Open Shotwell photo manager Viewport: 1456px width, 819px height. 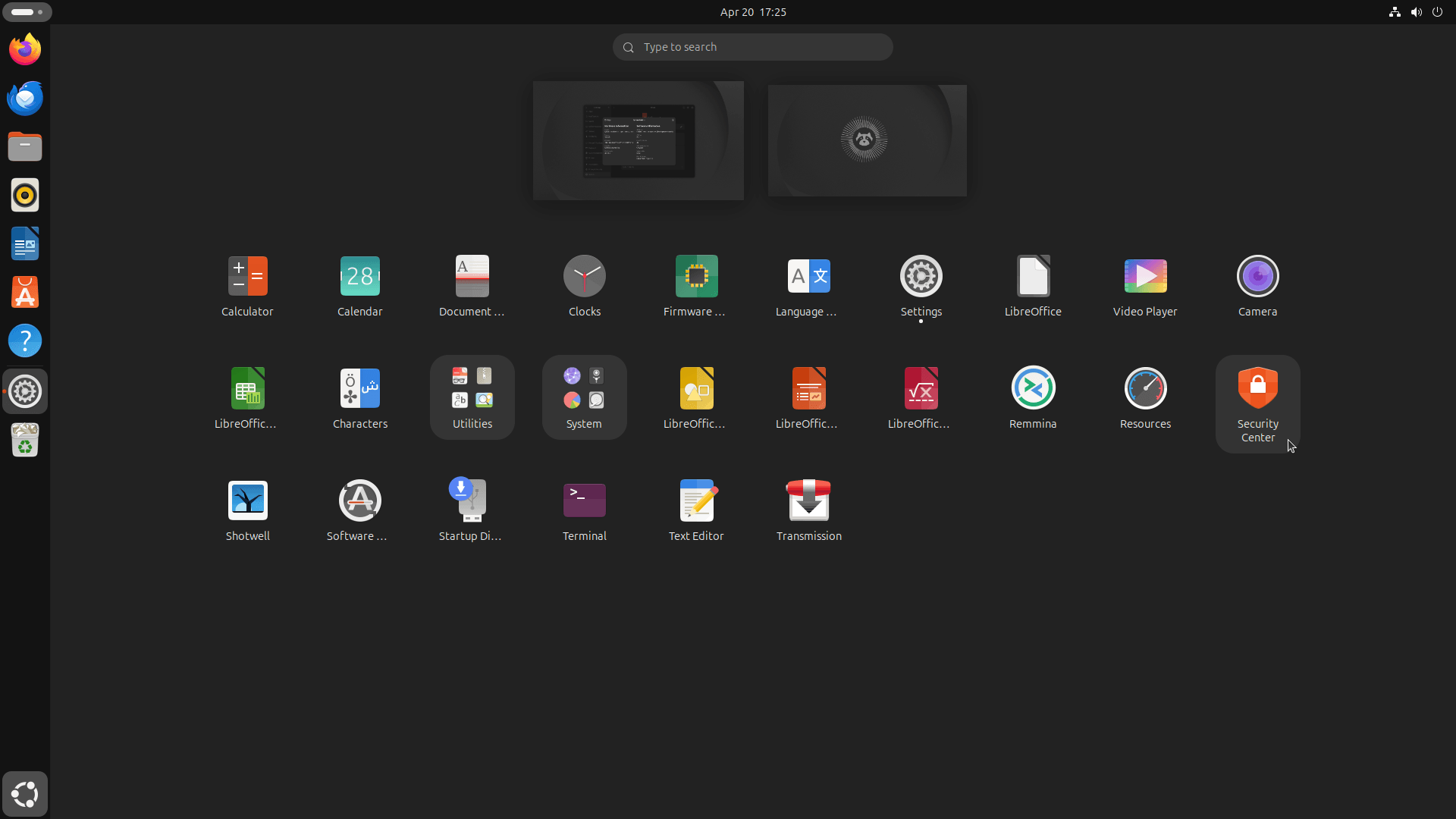pos(247,500)
